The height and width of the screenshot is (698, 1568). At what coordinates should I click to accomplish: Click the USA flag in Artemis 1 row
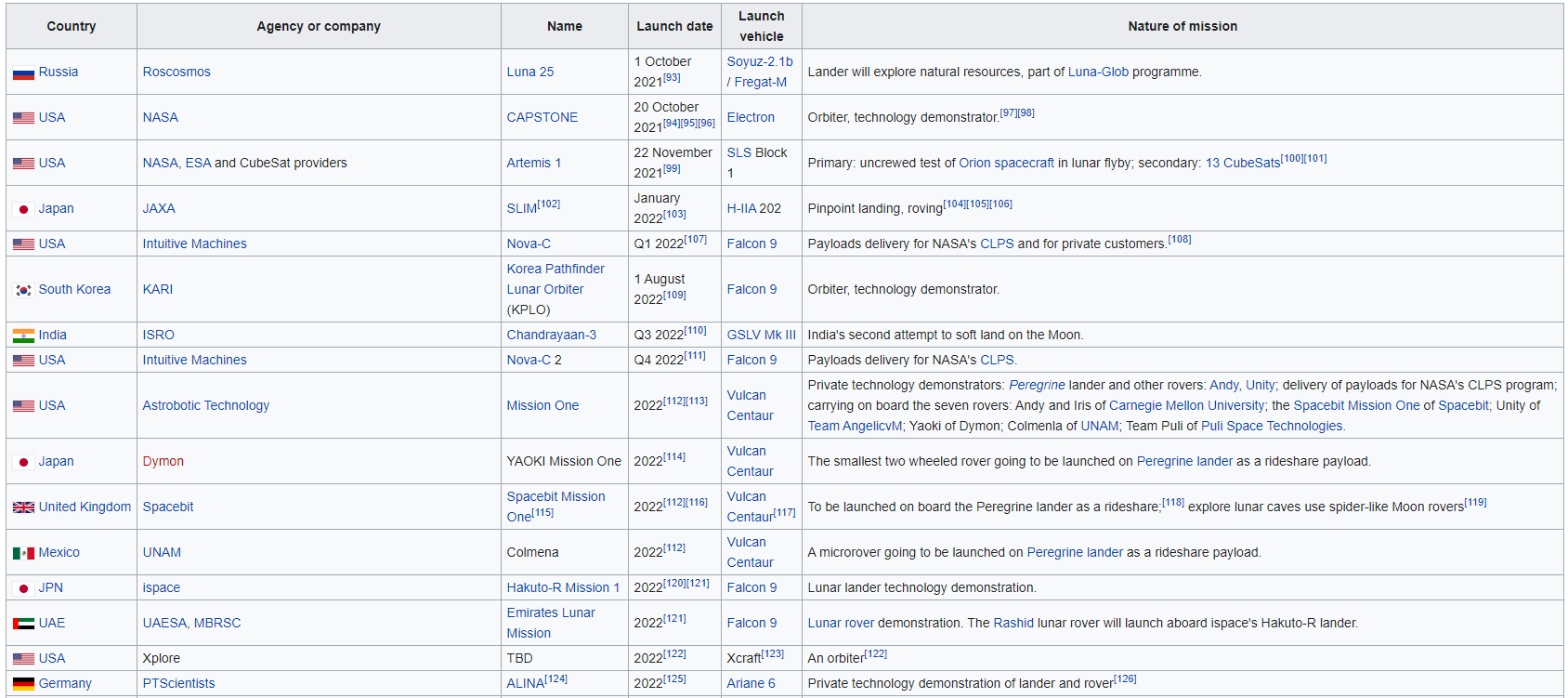coord(23,164)
